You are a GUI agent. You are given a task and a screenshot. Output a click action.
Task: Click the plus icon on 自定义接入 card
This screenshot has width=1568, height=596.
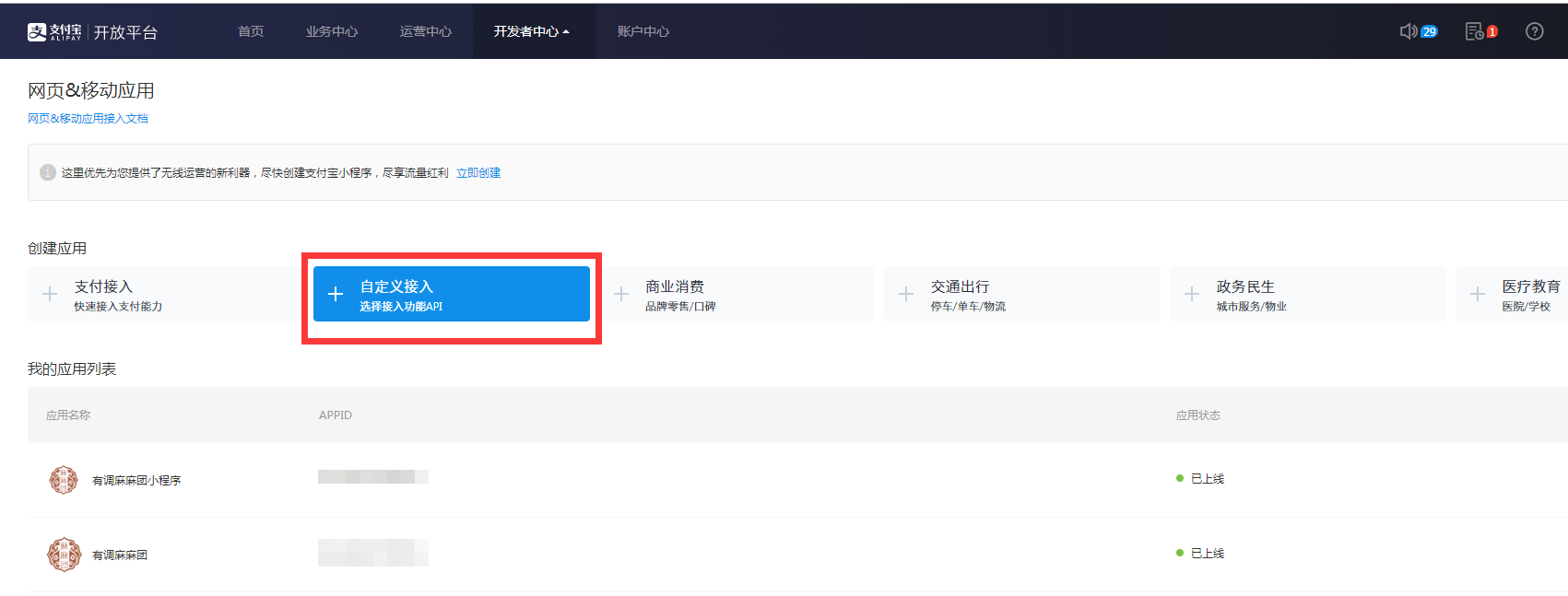336,294
